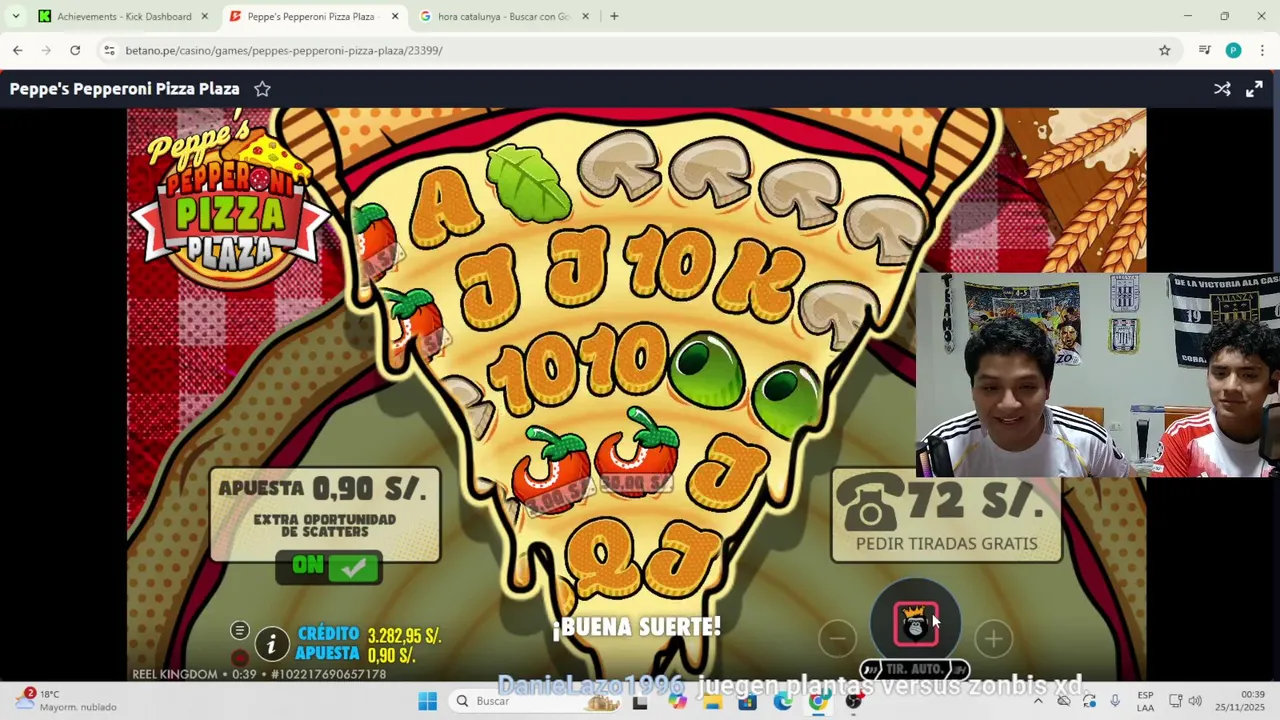This screenshot has width=1280, height=720.
Task: Click the betano.pe address bar URL
Action: click(x=284, y=50)
